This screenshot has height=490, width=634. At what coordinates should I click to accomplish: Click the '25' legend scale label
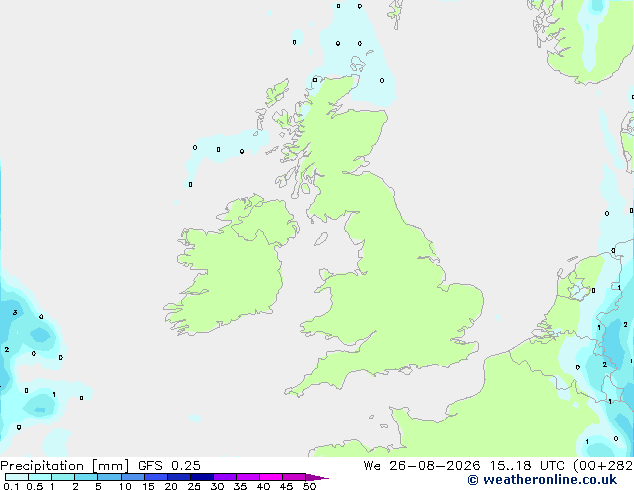194,486
